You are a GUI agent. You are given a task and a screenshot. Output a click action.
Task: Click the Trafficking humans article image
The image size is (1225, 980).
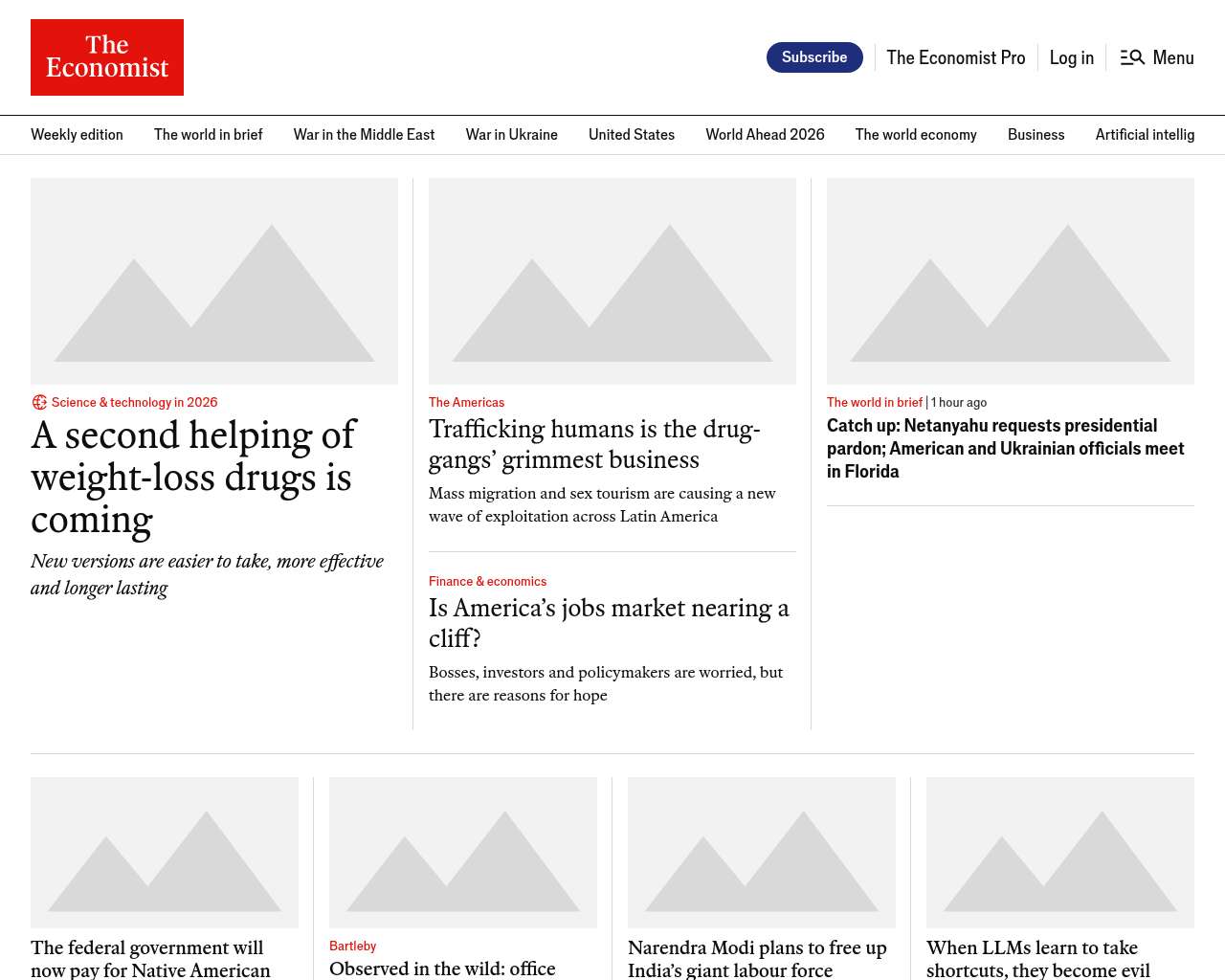click(x=612, y=281)
